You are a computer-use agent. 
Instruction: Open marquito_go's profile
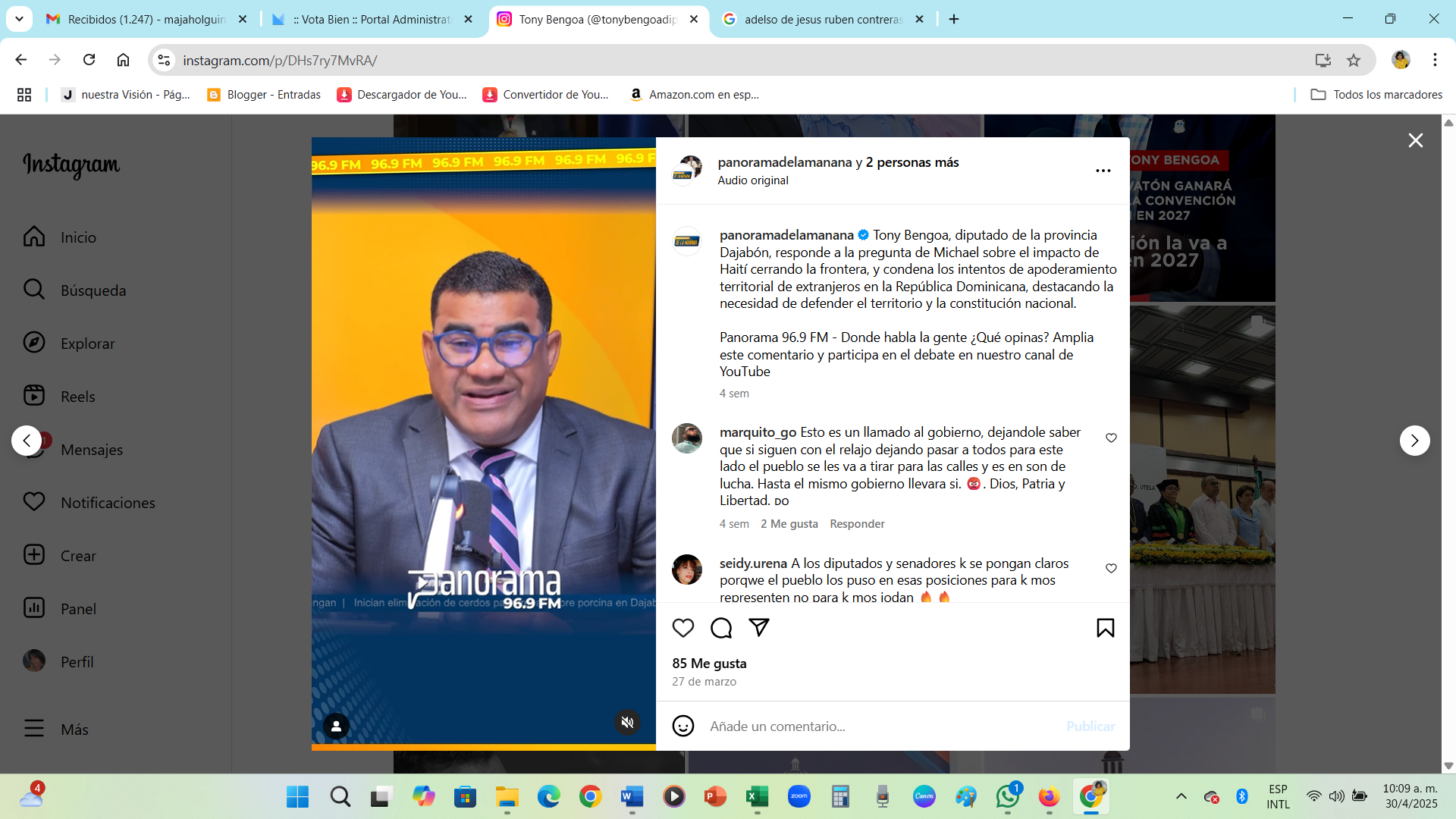click(758, 432)
